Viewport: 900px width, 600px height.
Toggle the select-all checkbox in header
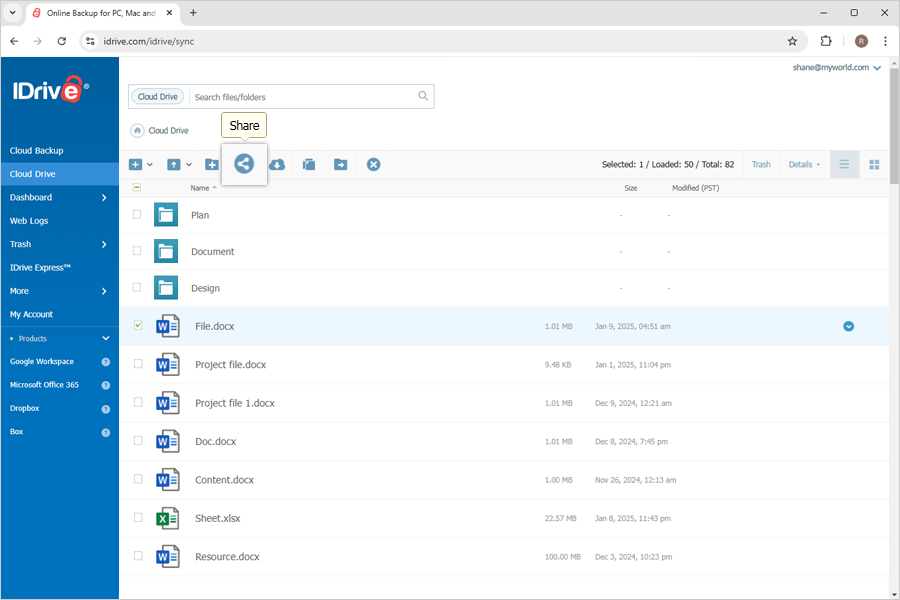137,187
